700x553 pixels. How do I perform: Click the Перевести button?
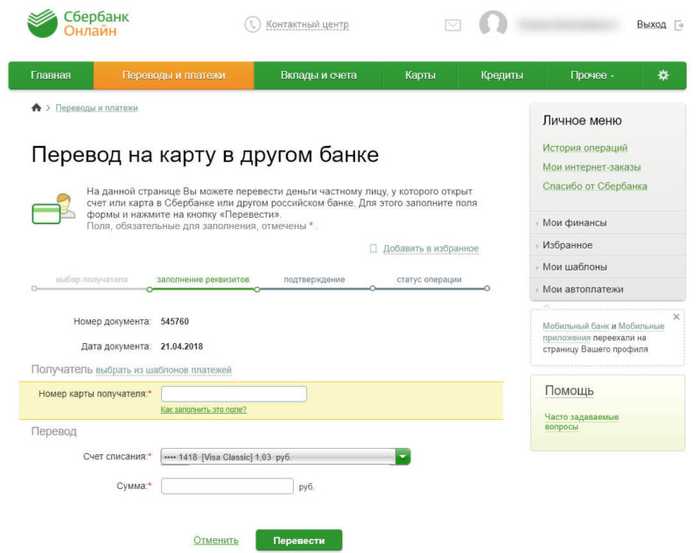tap(299, 541)
